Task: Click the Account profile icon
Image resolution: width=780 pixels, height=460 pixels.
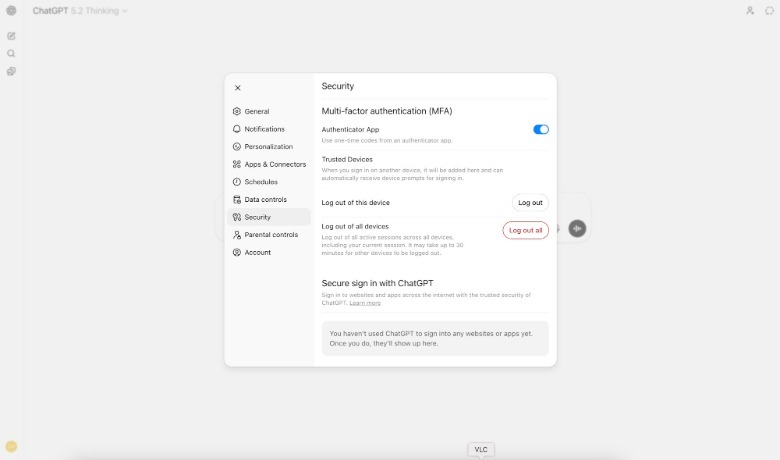Action: point(237,253)
